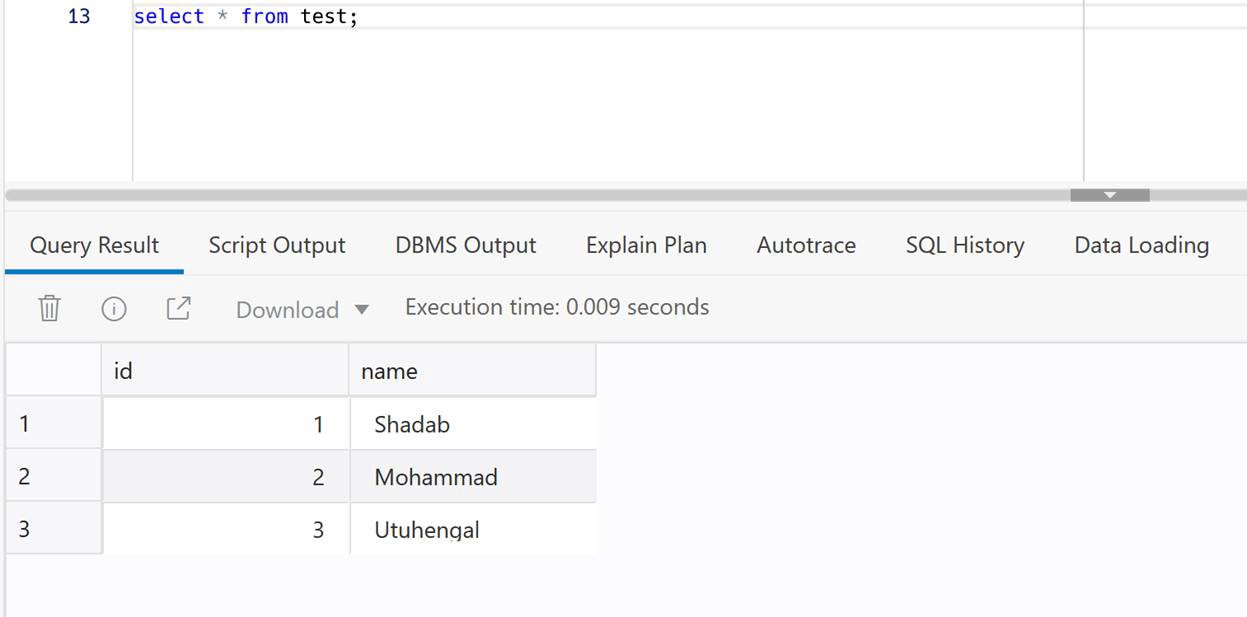1247x617 pixels.
Task: Open the Data Loading tab
Action: tap(1141, 246)
